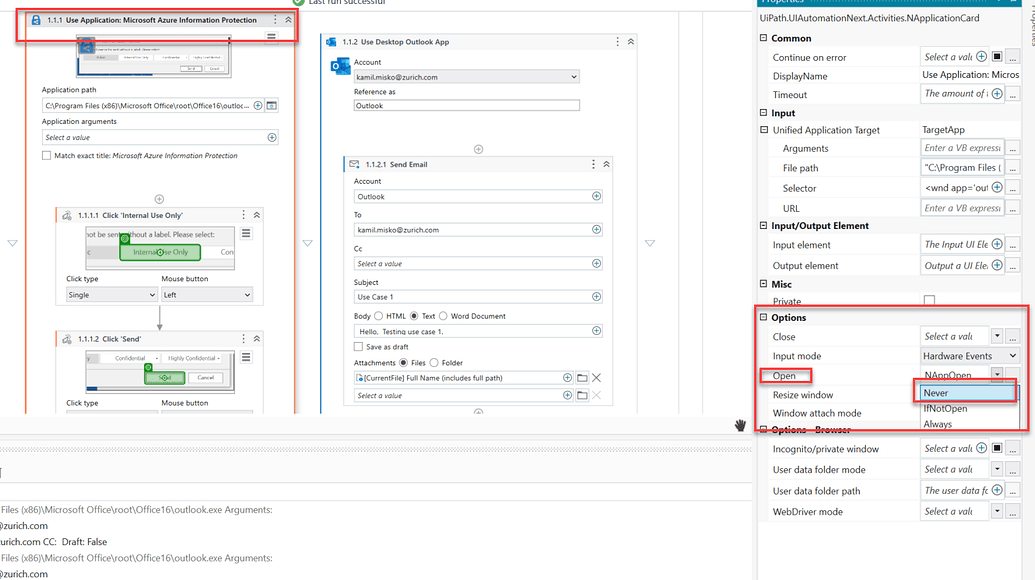Collapse Click 'Send' activity
The image size is (1035, 580).
tap(257, 338)
